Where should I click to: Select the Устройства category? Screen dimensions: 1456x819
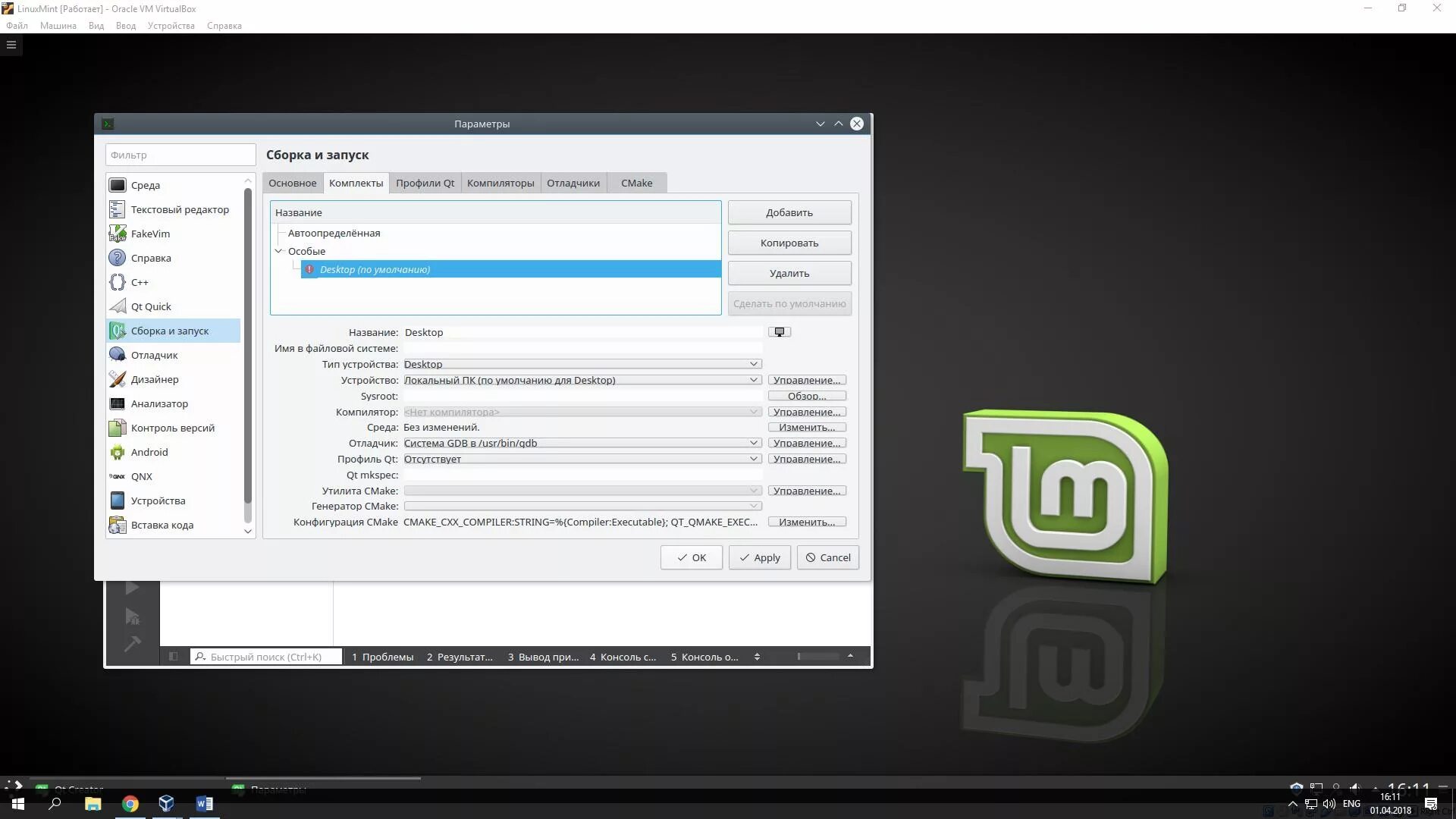pyautogui.click(x=174, y=500)
